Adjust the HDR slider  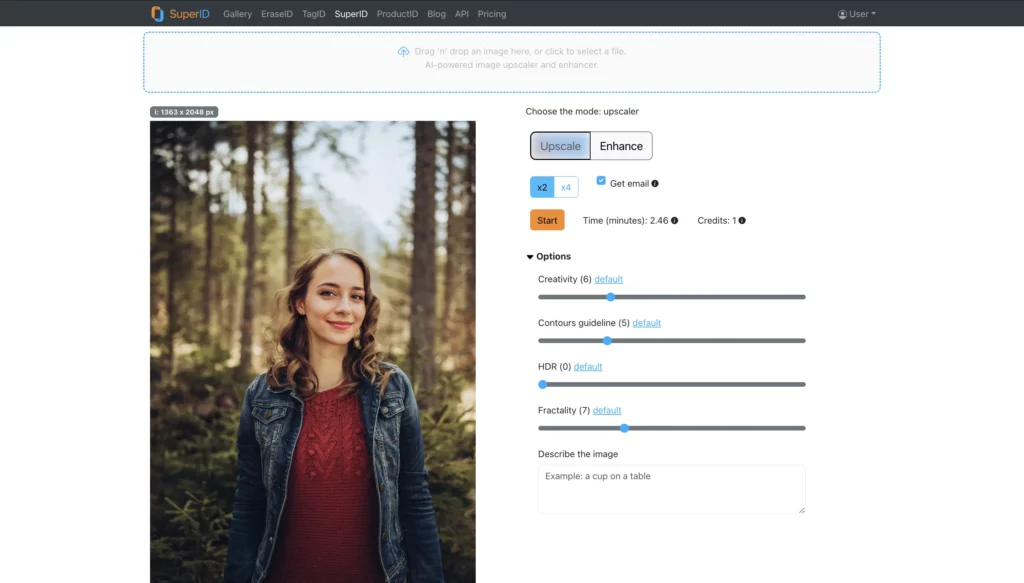(x=543, y=384)
